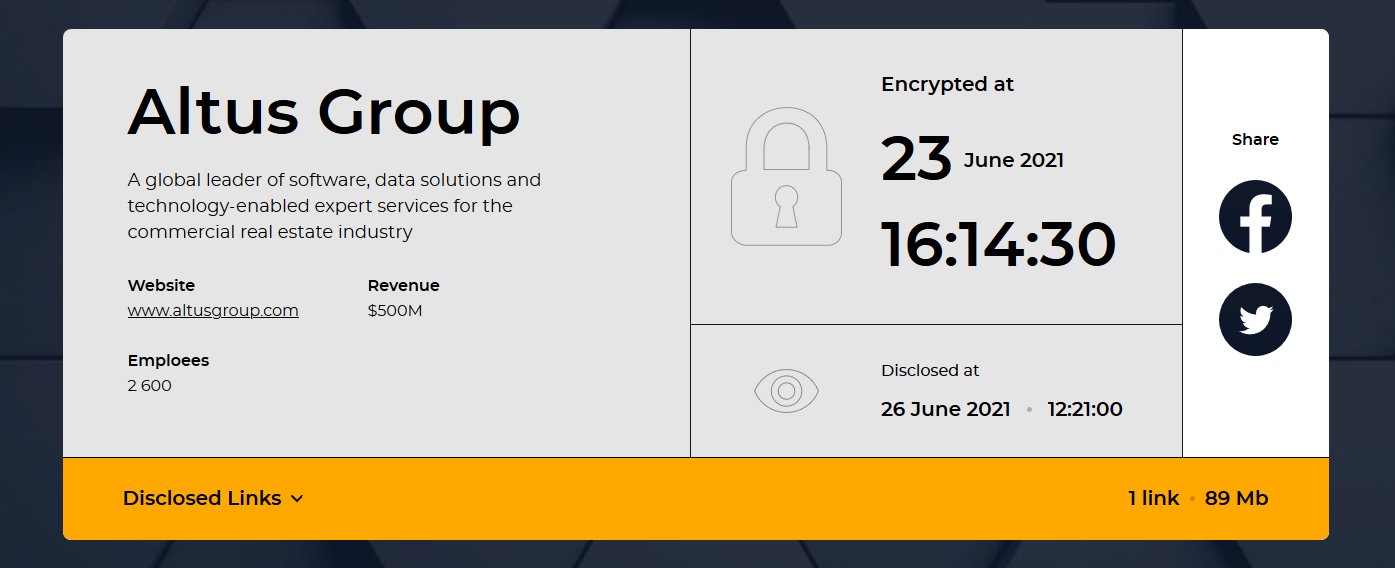
Task: Click the Encrypted at heading
Action: click(x=948, y=85)
